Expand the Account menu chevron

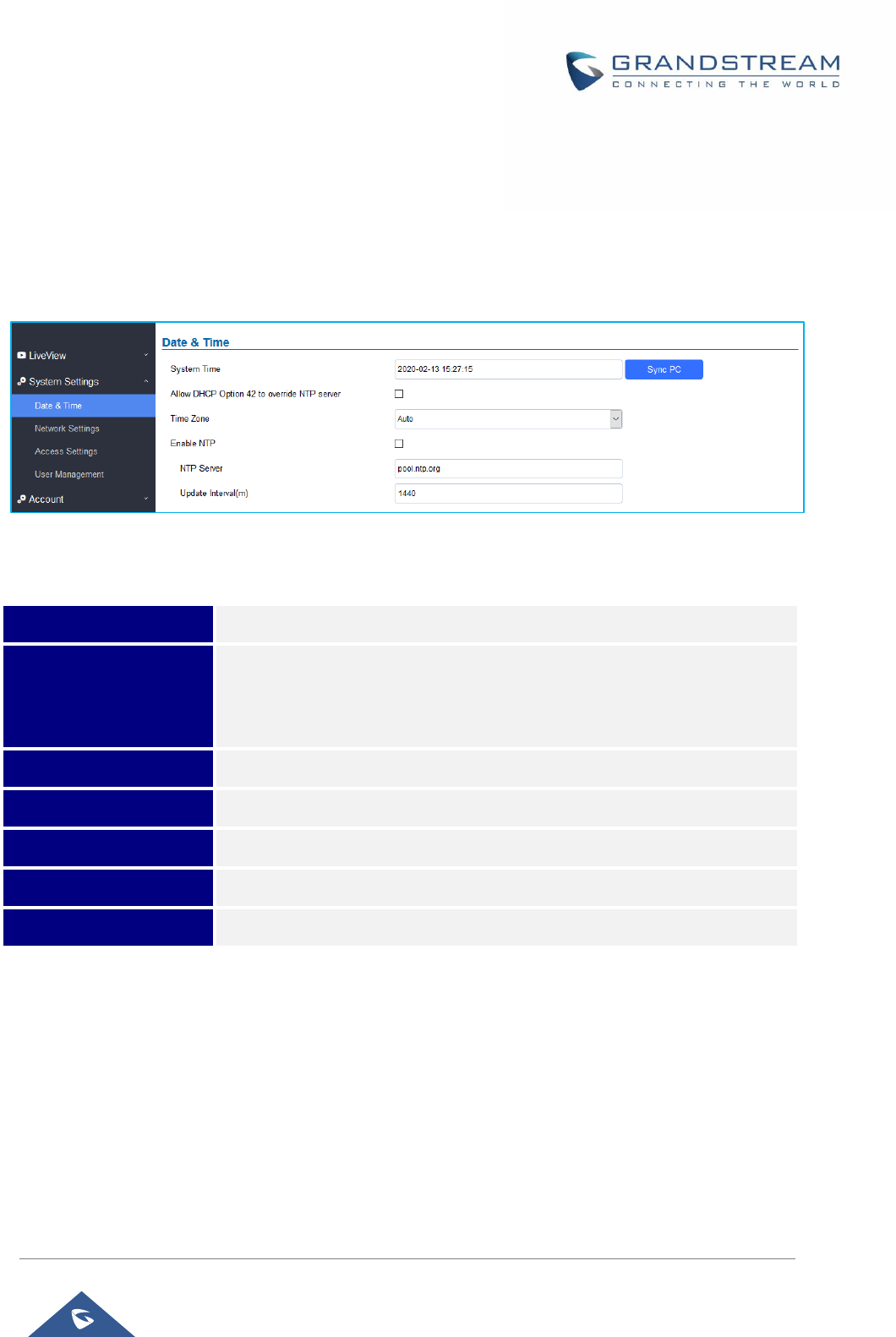point(146,499)
